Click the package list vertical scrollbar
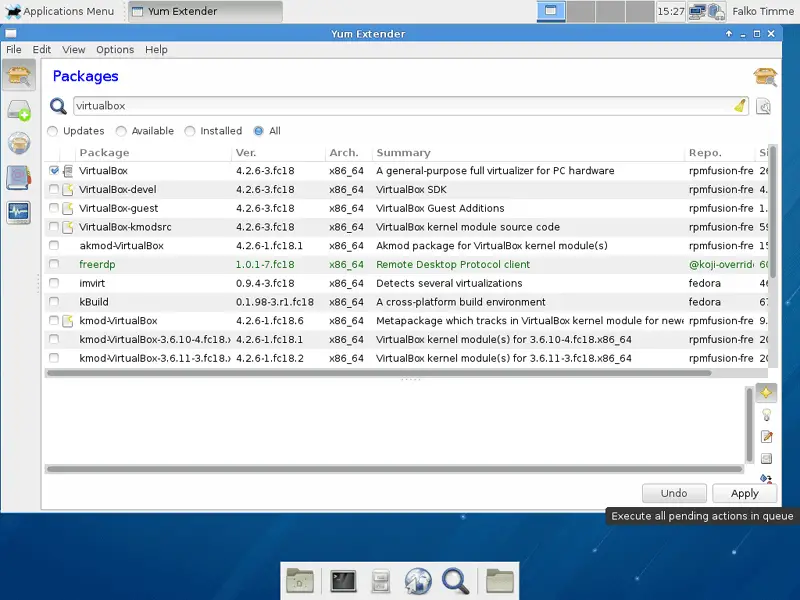The height and width of the screenshot is (600, 800). click(x=772, y=212)
